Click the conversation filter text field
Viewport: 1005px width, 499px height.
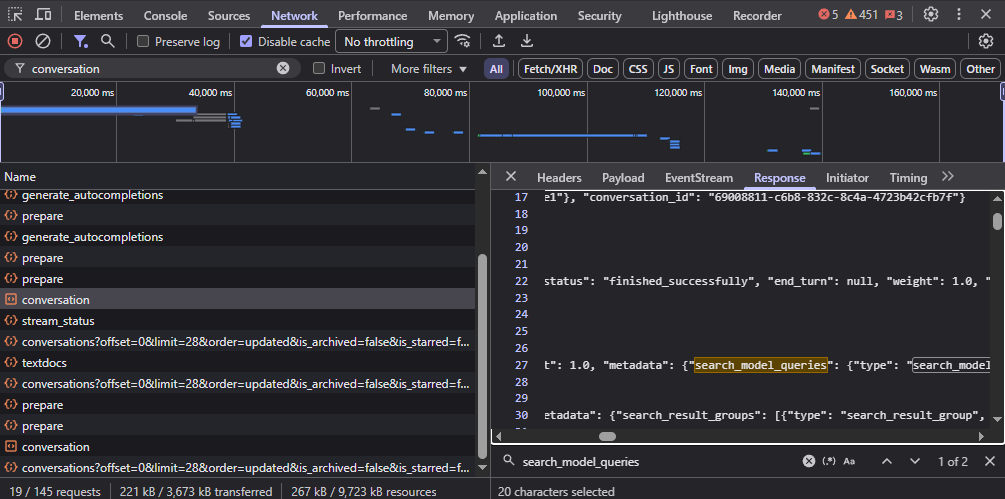point(150,69)
